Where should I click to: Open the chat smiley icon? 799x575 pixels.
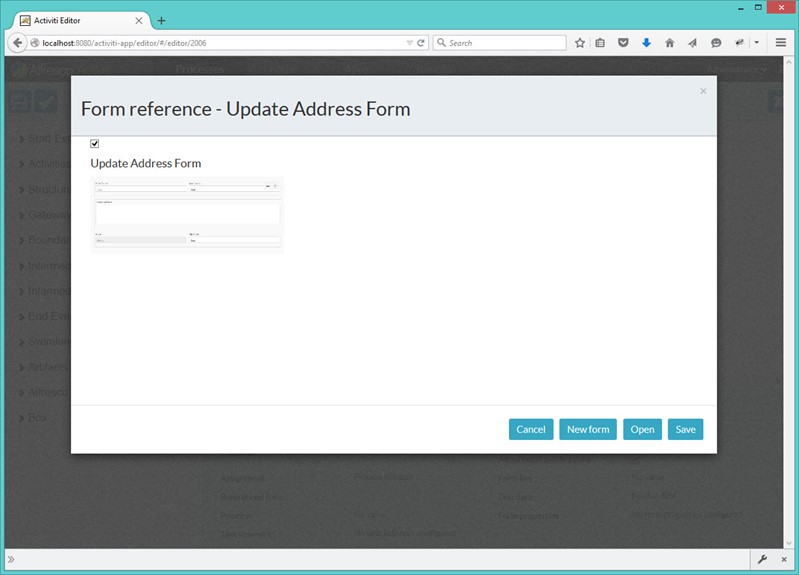[x=716, y=43]
